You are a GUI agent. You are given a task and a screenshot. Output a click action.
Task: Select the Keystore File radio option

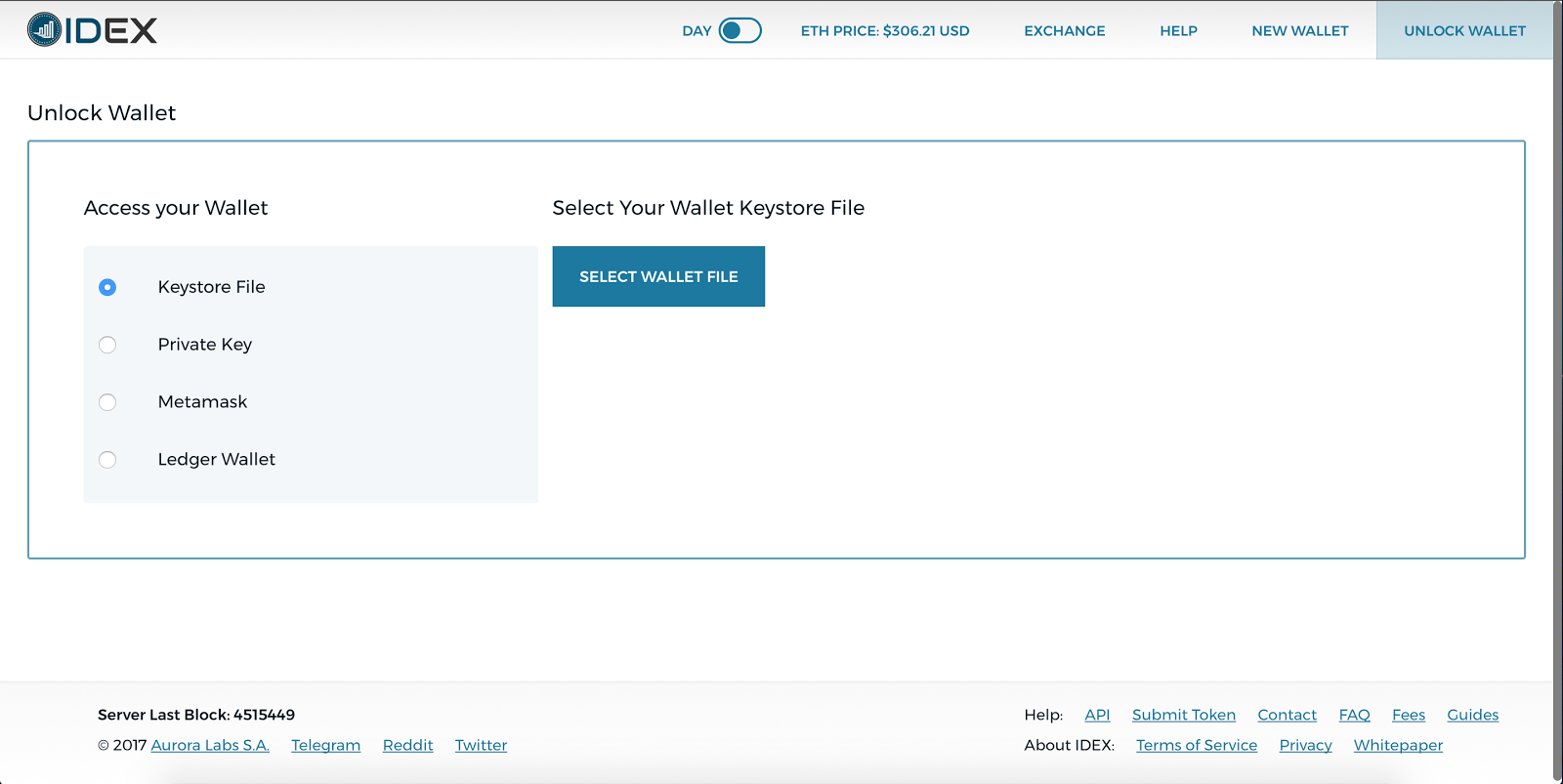107,287
